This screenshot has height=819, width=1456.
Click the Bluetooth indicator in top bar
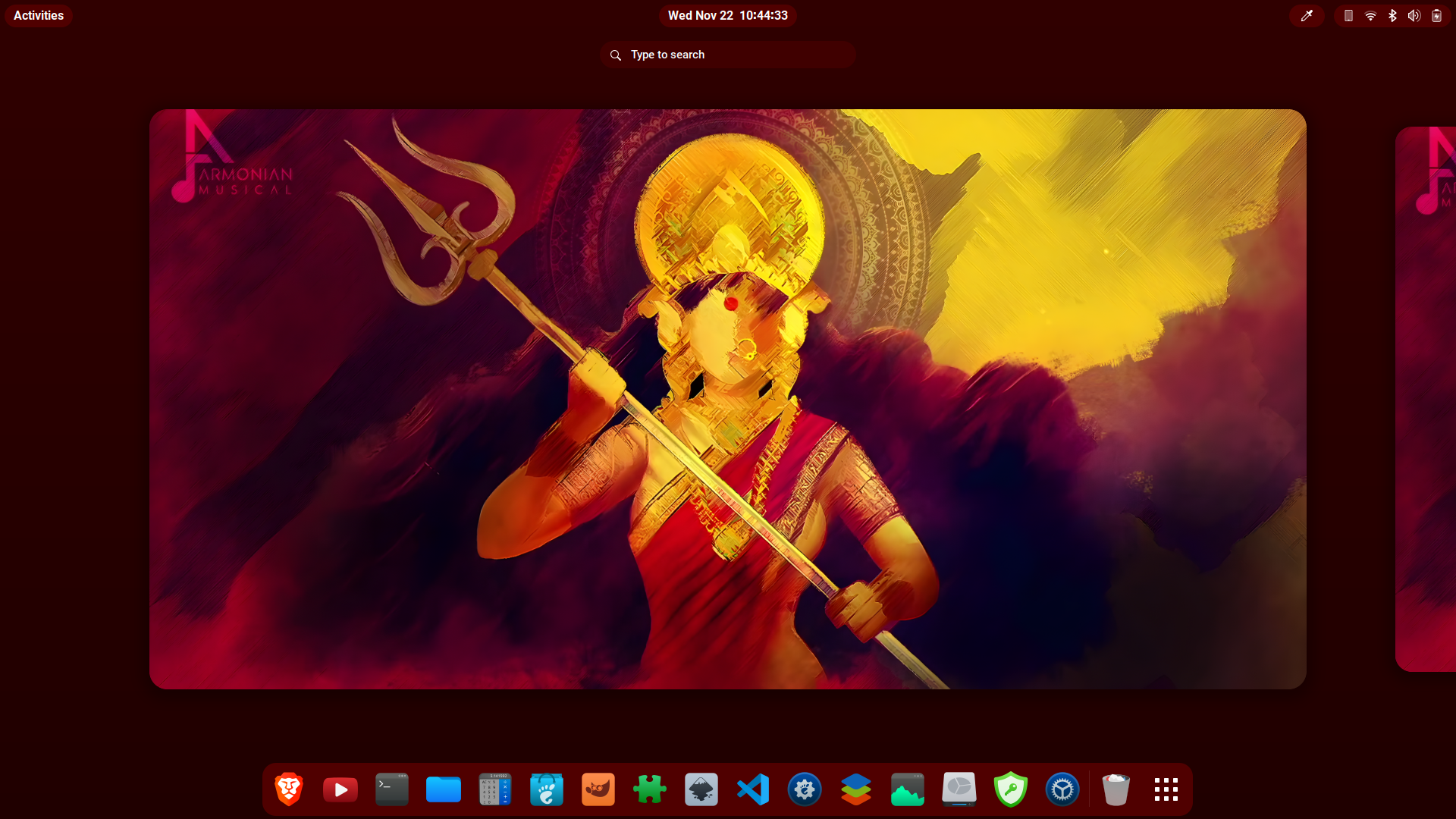tap(1392, 15)
